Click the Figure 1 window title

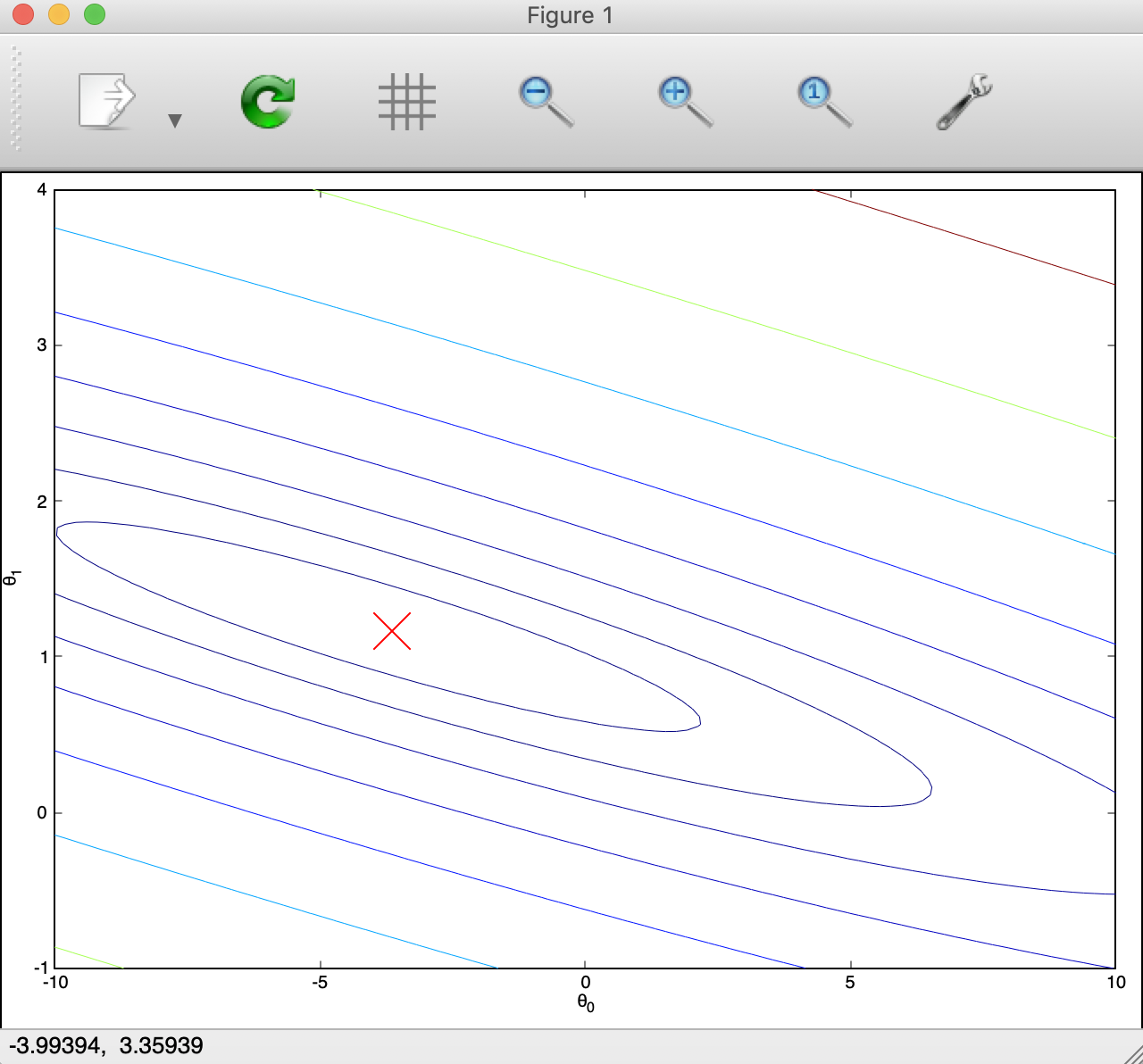point(570,15)
